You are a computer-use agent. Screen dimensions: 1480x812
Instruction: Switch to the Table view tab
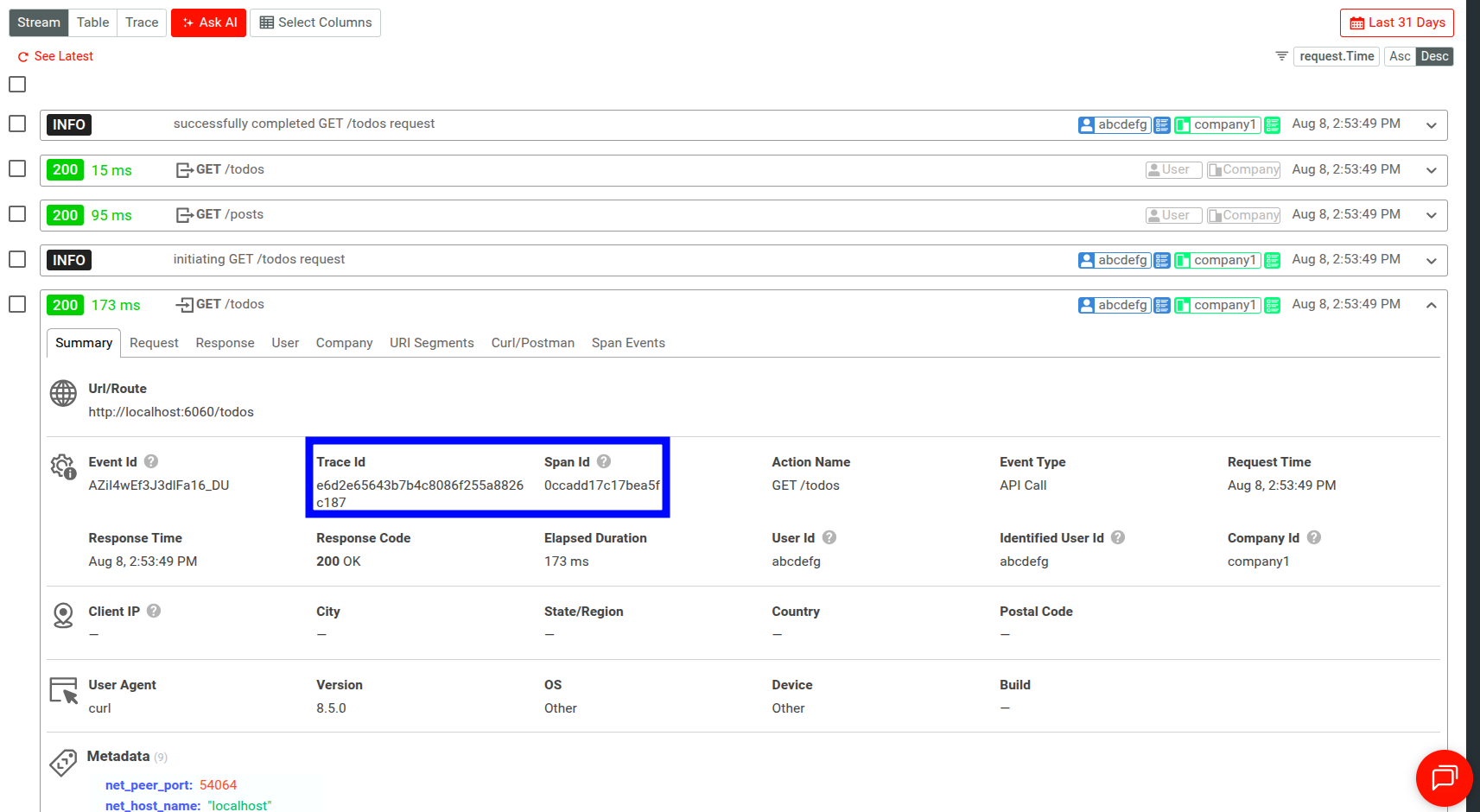(x=92, y=22)
